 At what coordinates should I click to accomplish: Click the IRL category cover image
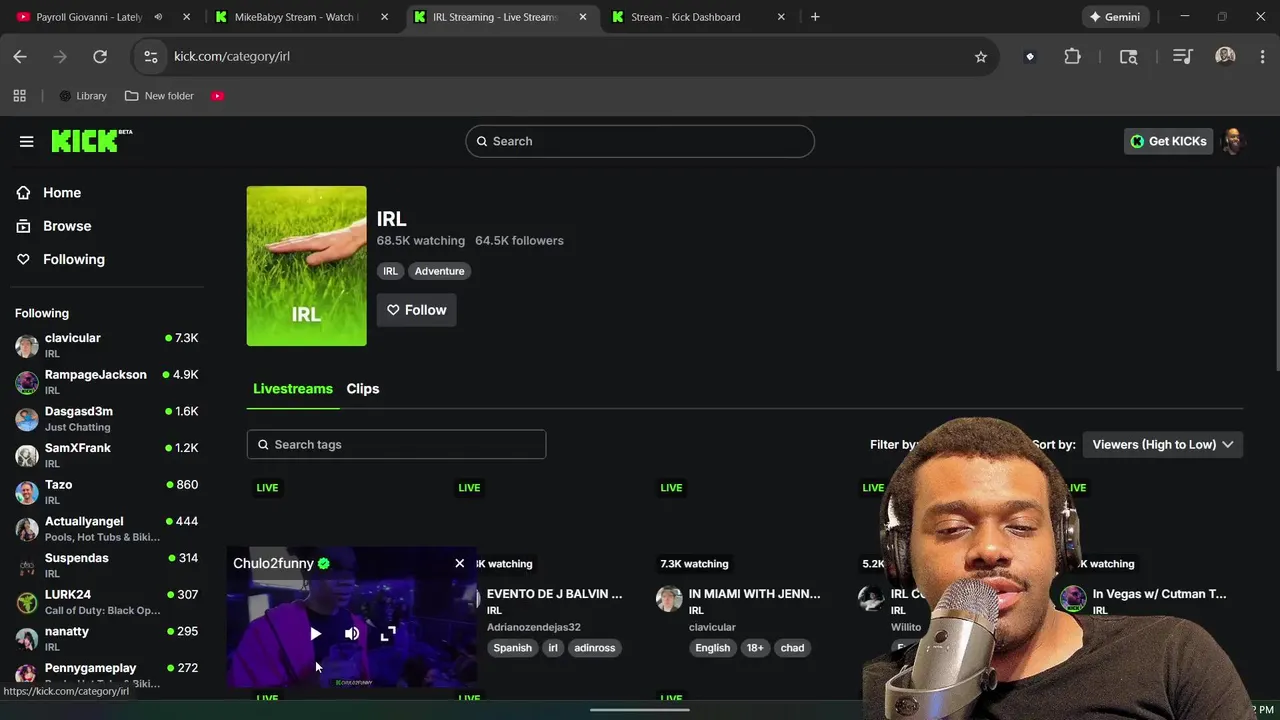[307, 266]
